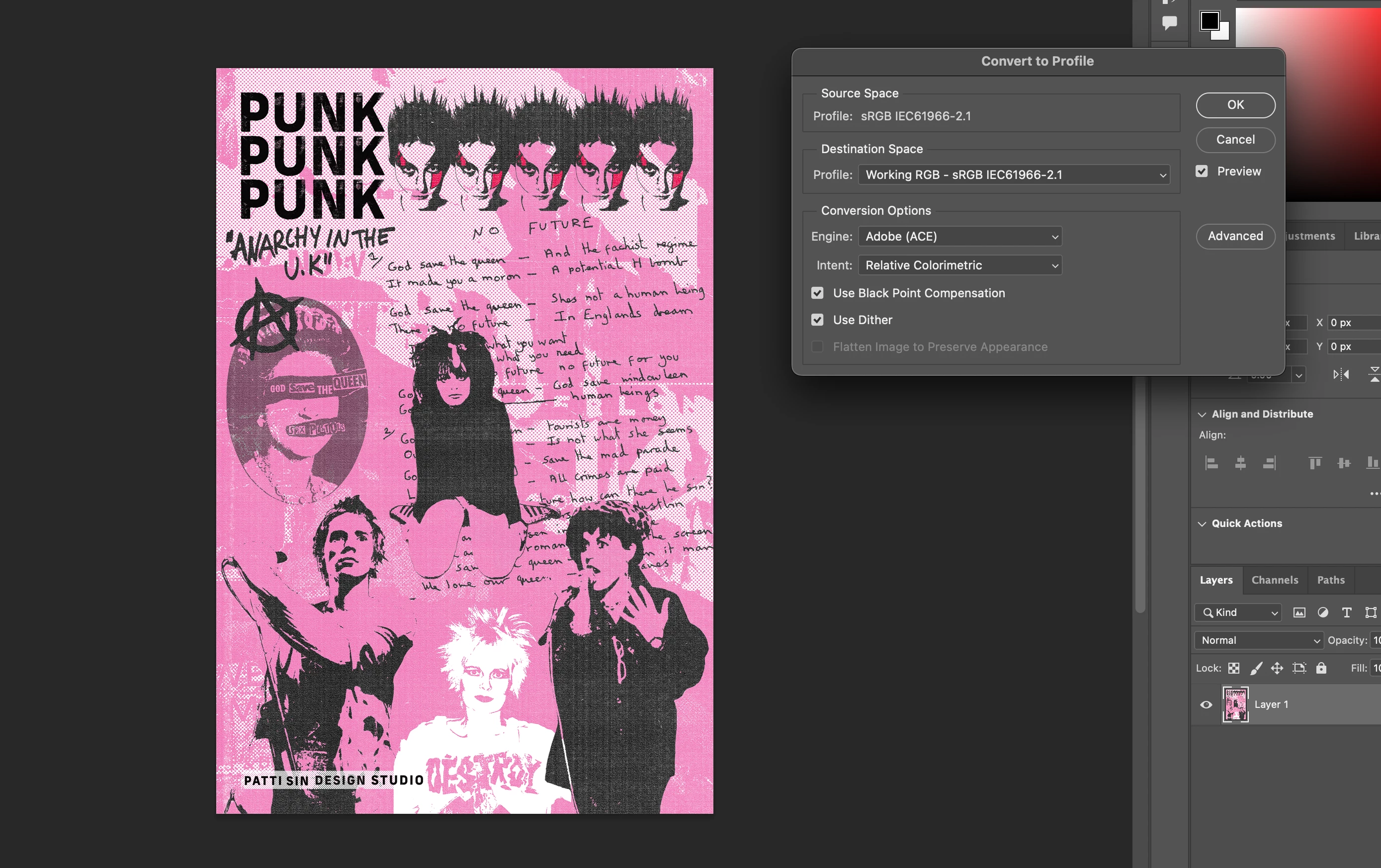
Task: Filter for adjustment layers icon
Action: click(1322, 612)
